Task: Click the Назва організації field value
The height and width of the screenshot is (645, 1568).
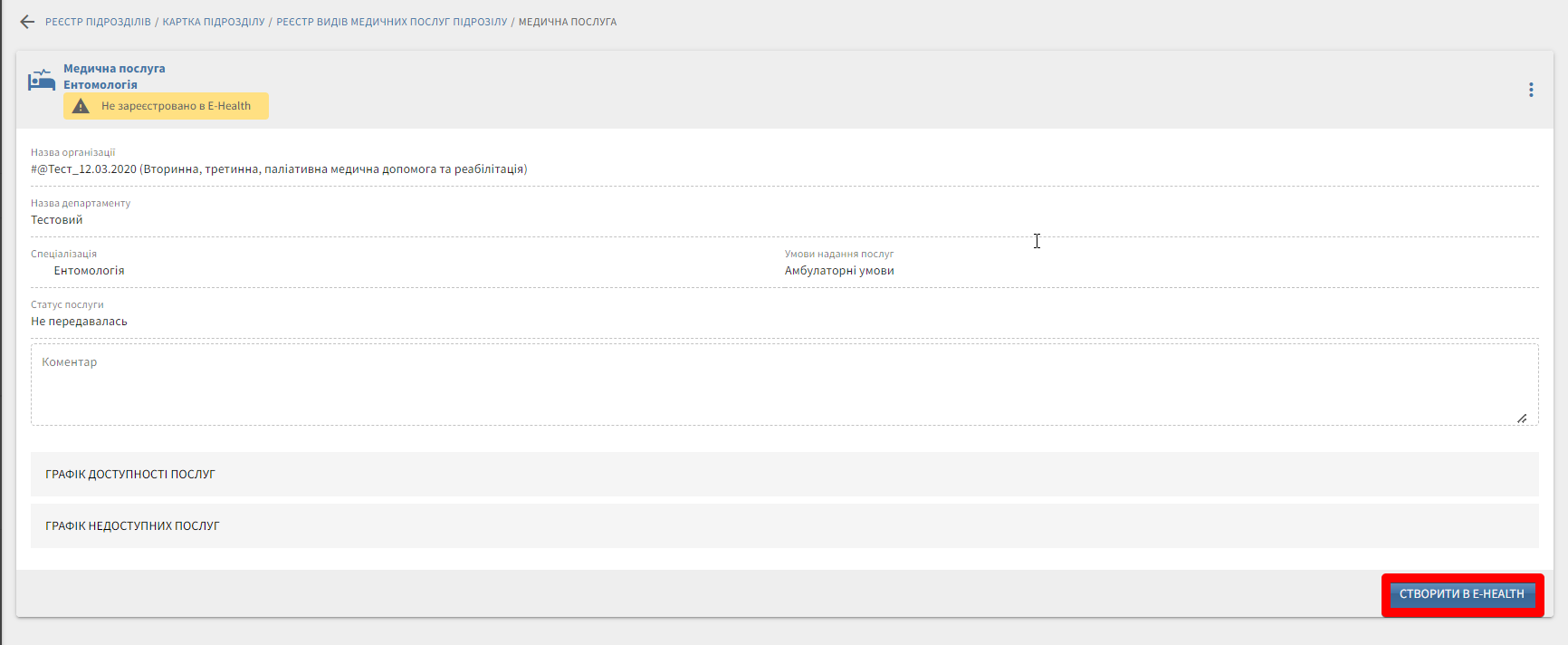Action: pyautogui.click(x=279, y=169)
